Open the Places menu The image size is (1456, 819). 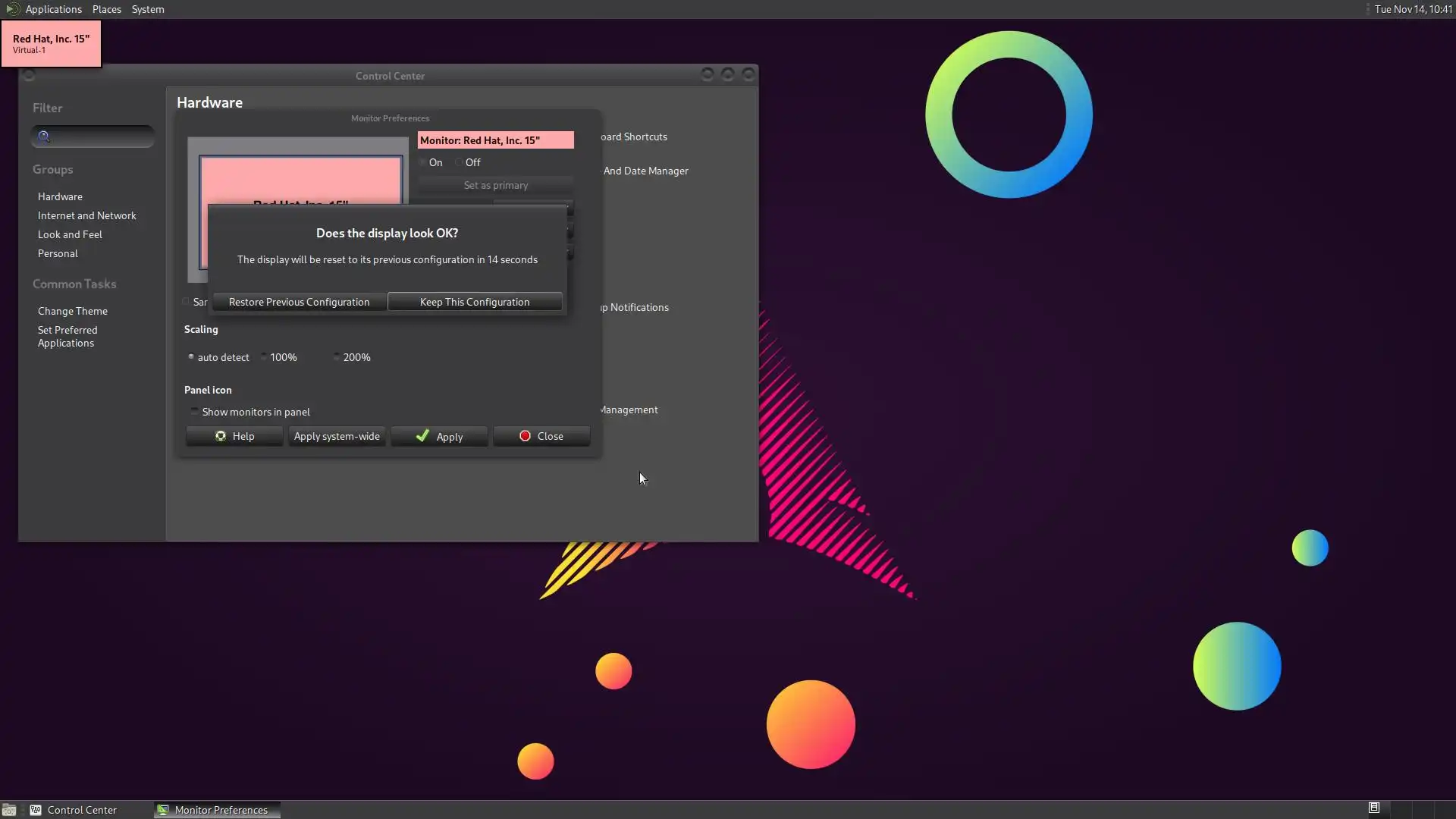tap(106, 9)
